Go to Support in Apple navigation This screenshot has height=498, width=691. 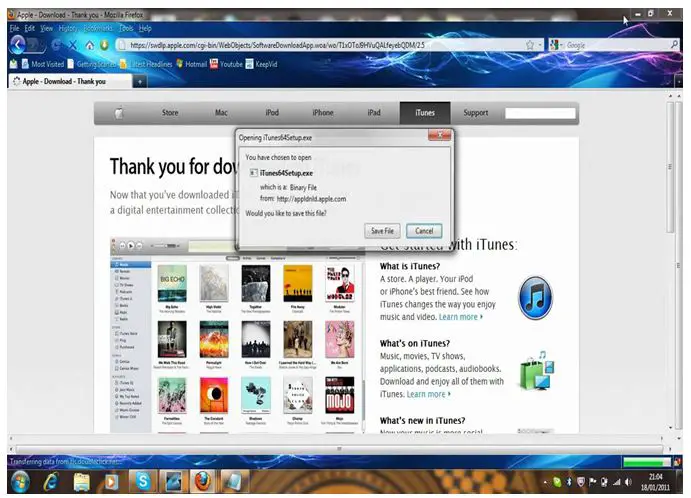click(476, 113)
